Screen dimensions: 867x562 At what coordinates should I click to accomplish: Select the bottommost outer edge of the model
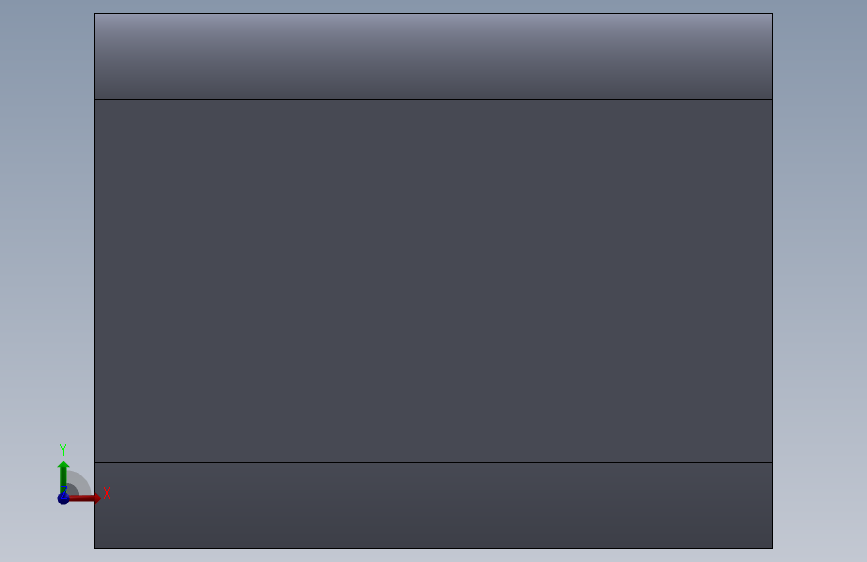(434, 548)
